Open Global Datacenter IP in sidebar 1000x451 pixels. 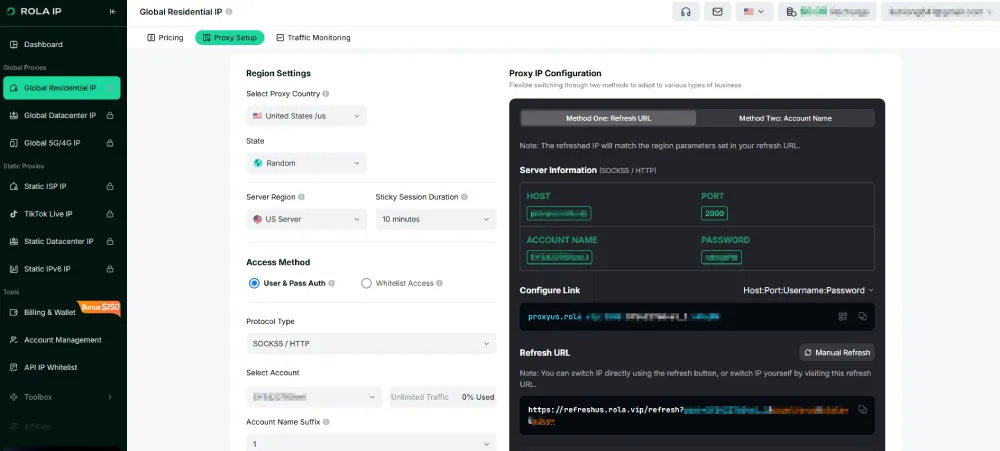pos(61,115)
